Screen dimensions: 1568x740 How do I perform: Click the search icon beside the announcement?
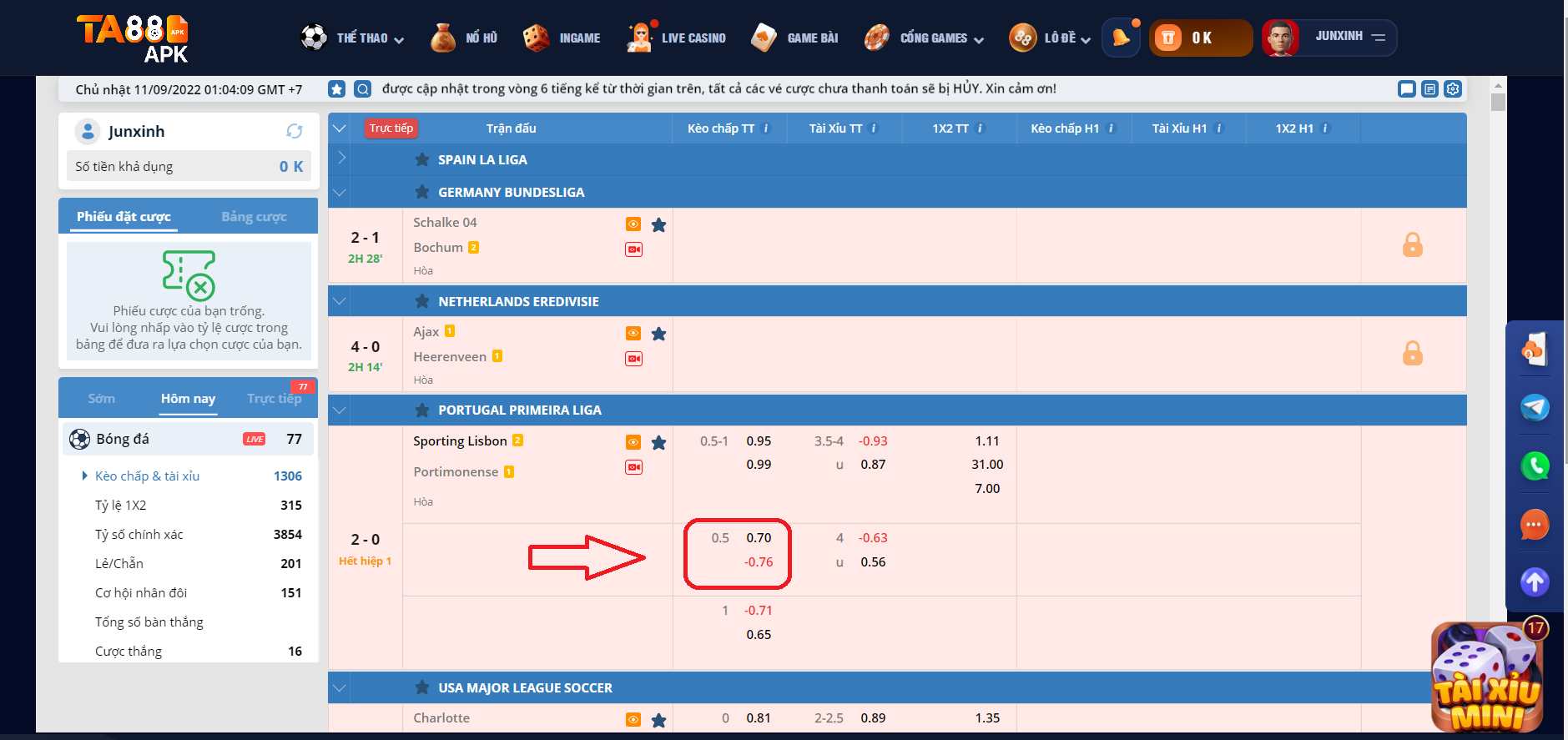tap(362, 88)
